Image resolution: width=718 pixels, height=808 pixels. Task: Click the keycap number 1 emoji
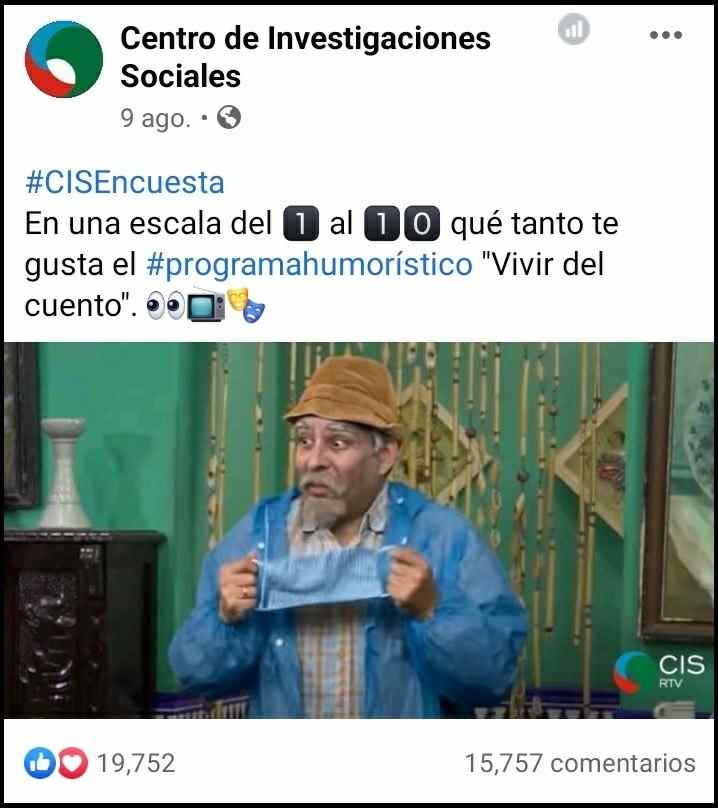coord(301,224)
